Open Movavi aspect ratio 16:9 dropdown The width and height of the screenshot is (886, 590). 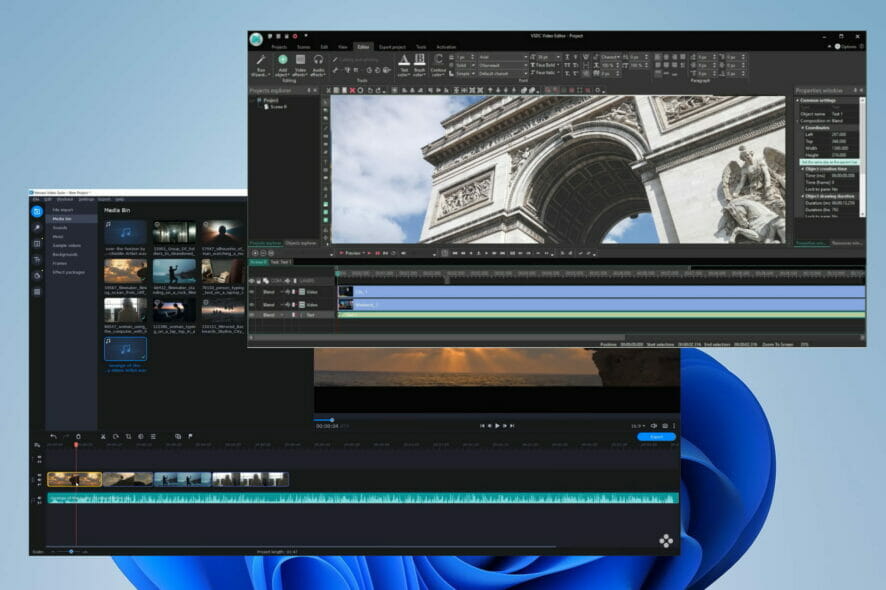[x=638, y=426]
